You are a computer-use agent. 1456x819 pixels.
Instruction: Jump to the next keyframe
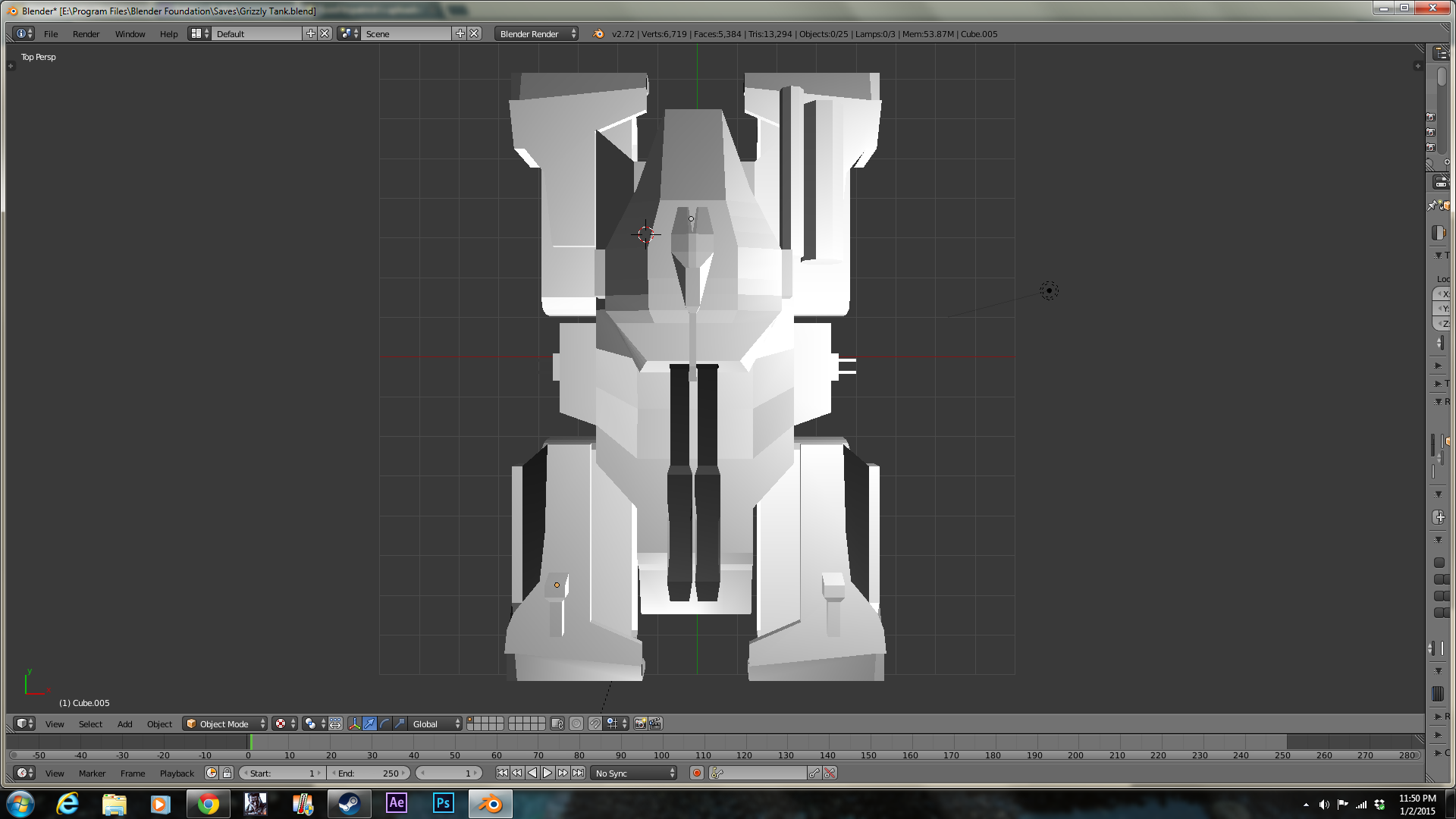click(x=563, y=773)
